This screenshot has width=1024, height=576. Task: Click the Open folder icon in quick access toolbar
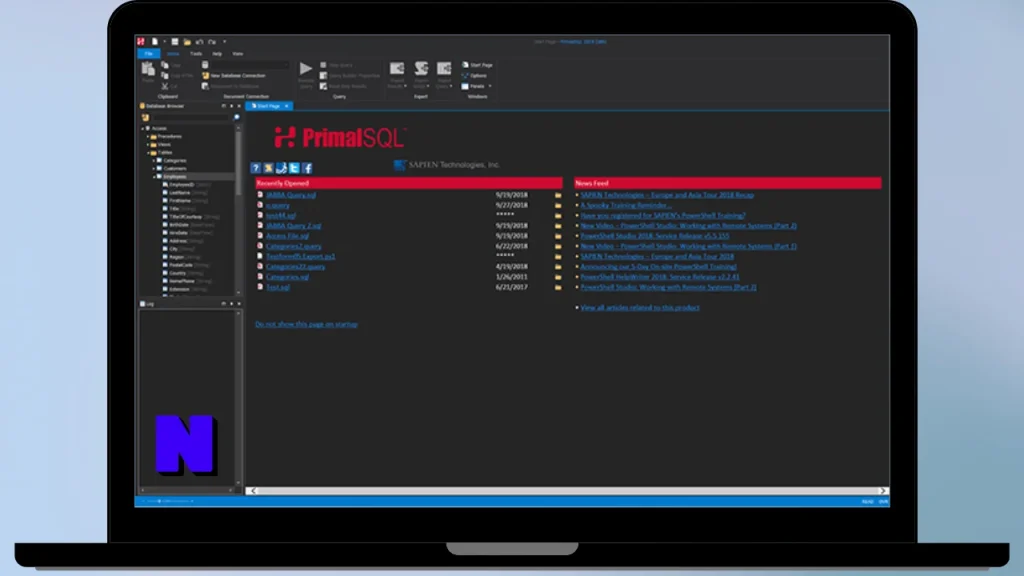187,41
